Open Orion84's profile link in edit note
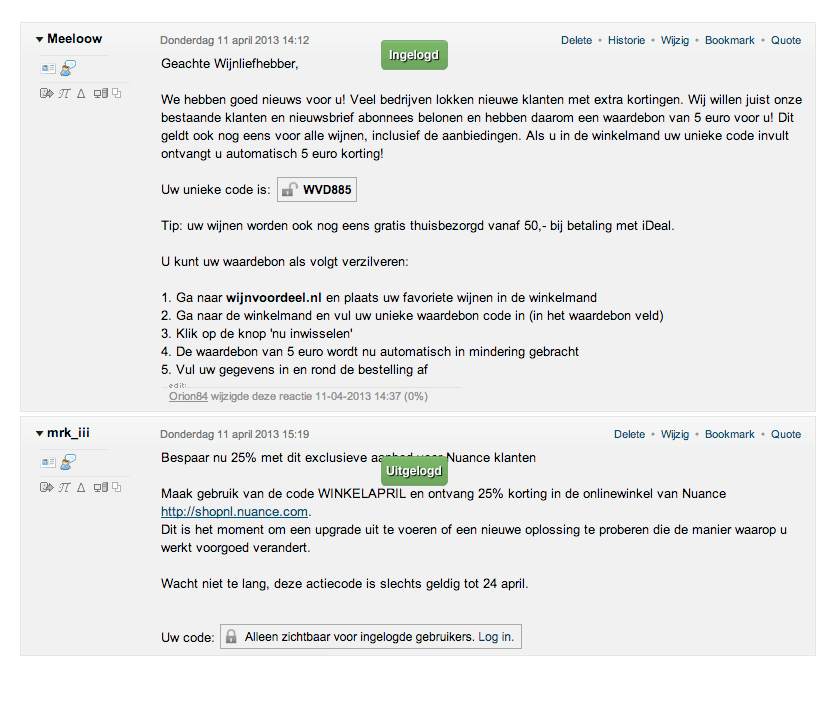The width and height of the screenshot is (820, 720). (x=188, y=396)
